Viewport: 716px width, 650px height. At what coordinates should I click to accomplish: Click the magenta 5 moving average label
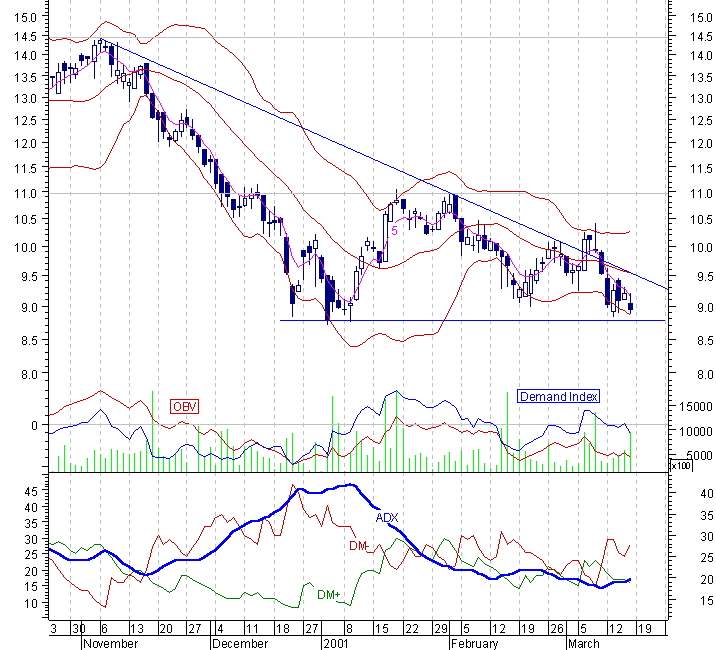[394, 231]
